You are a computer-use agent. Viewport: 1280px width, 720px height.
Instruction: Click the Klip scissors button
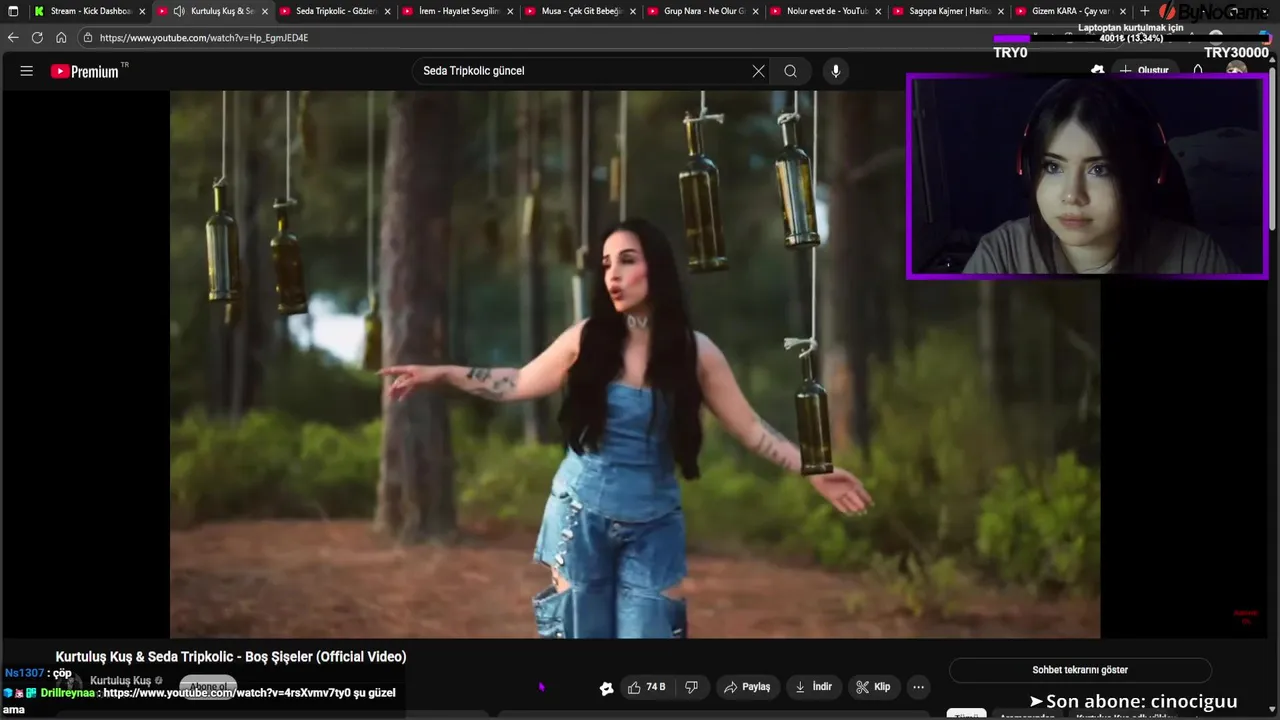tap(873, 687)
